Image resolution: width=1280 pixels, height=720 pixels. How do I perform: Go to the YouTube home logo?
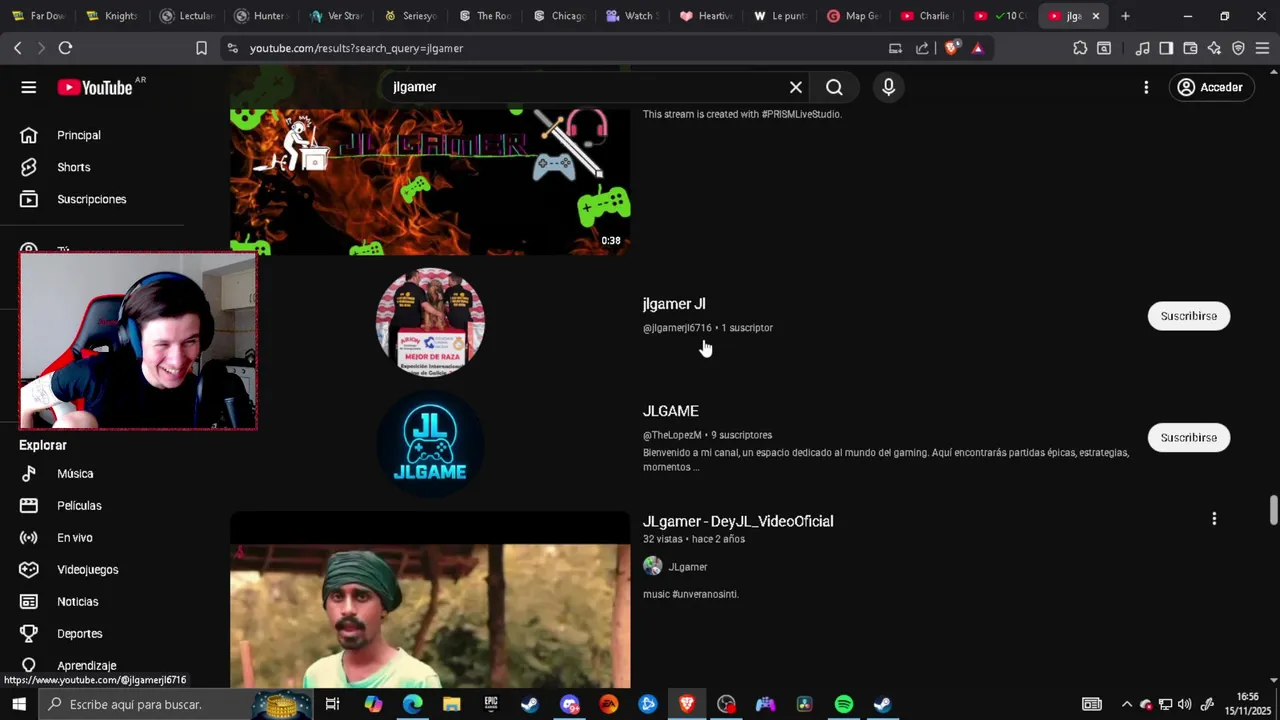click(95, 87)
